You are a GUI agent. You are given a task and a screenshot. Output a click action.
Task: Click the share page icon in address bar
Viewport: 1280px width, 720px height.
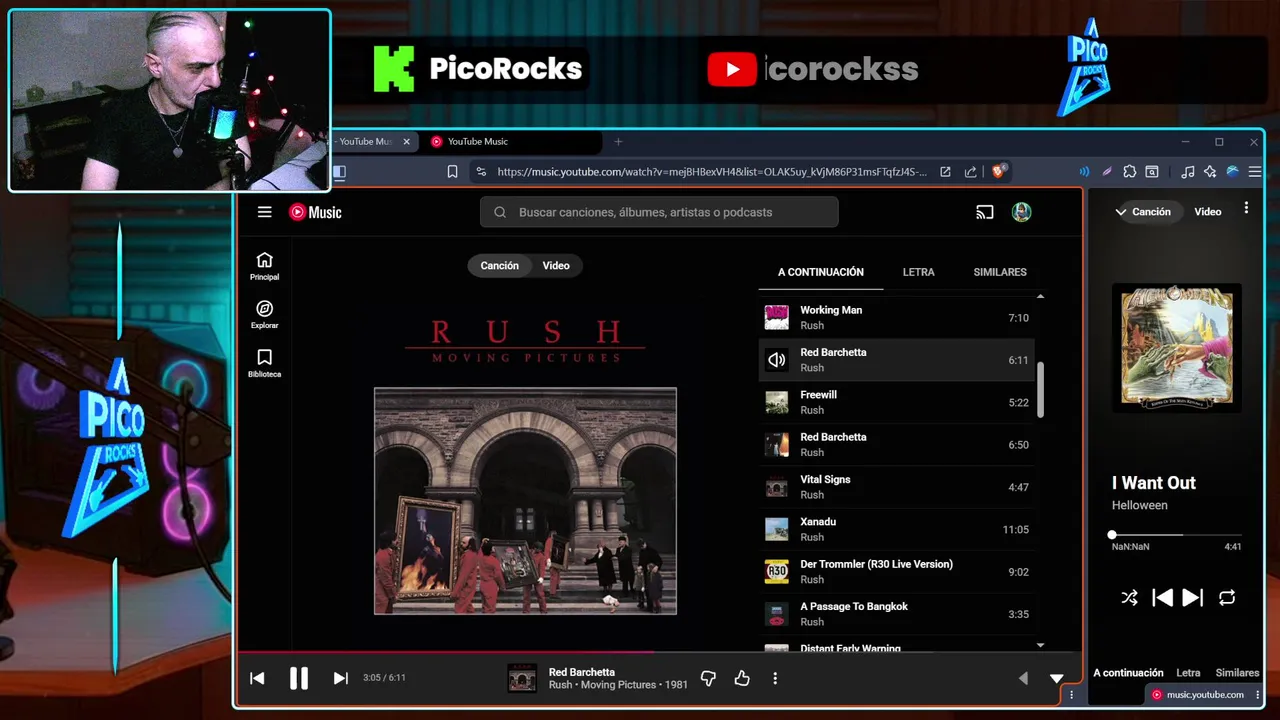(970, 172)
